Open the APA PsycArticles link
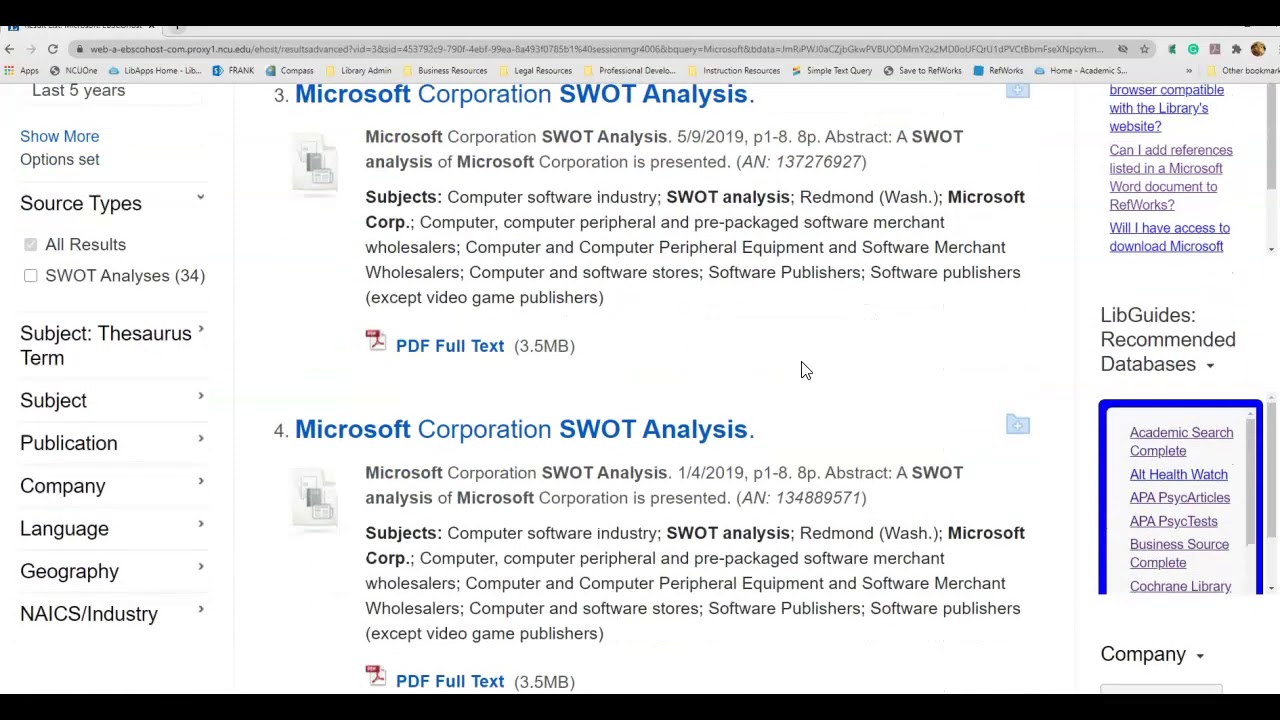Viewport: 1280px width, 720px height. point(1180,498)
